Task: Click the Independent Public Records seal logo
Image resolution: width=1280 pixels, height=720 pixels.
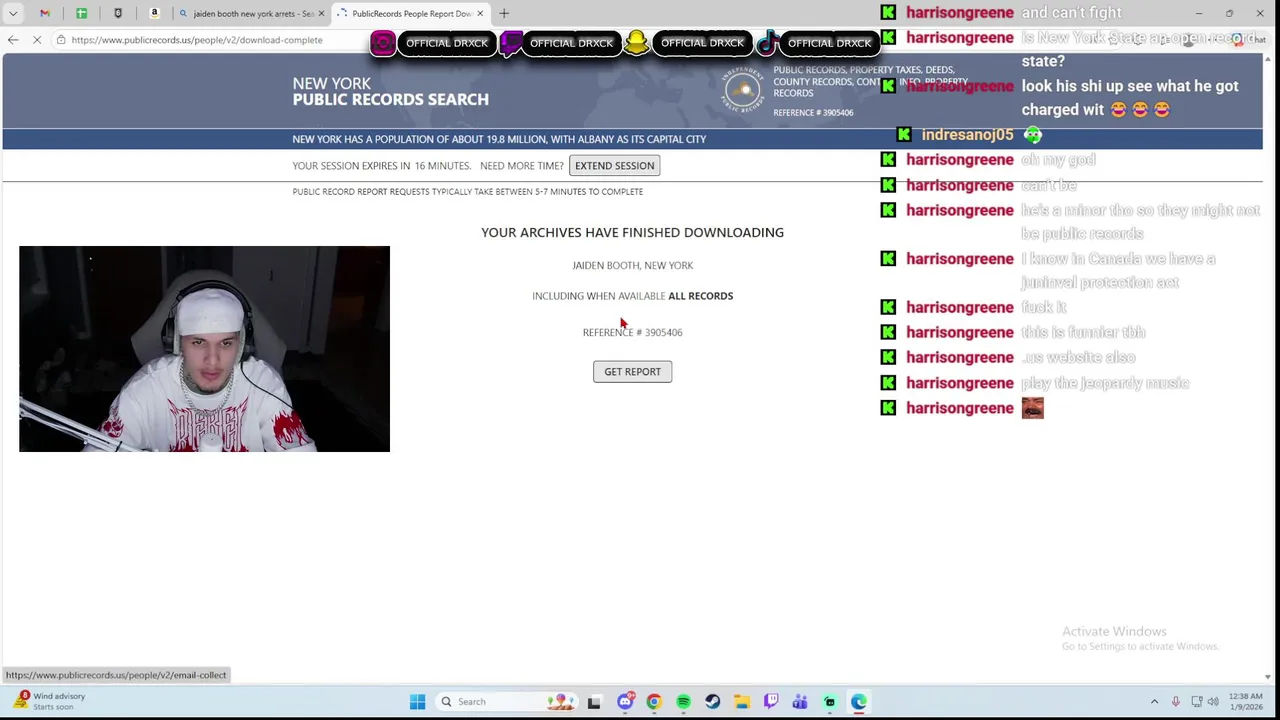Action: click(743, 90)
